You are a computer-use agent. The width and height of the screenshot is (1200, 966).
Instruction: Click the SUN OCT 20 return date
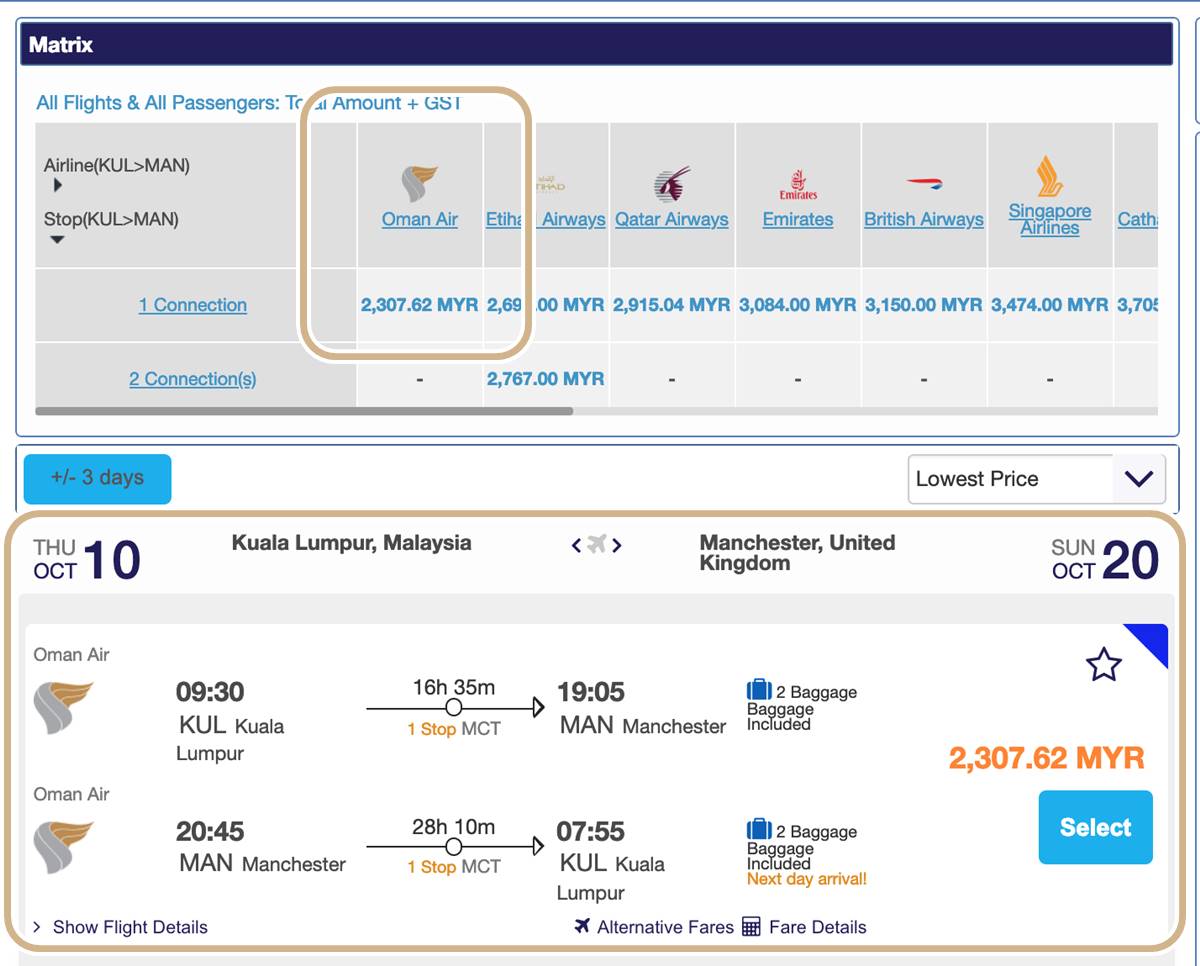coord(1105,560)
